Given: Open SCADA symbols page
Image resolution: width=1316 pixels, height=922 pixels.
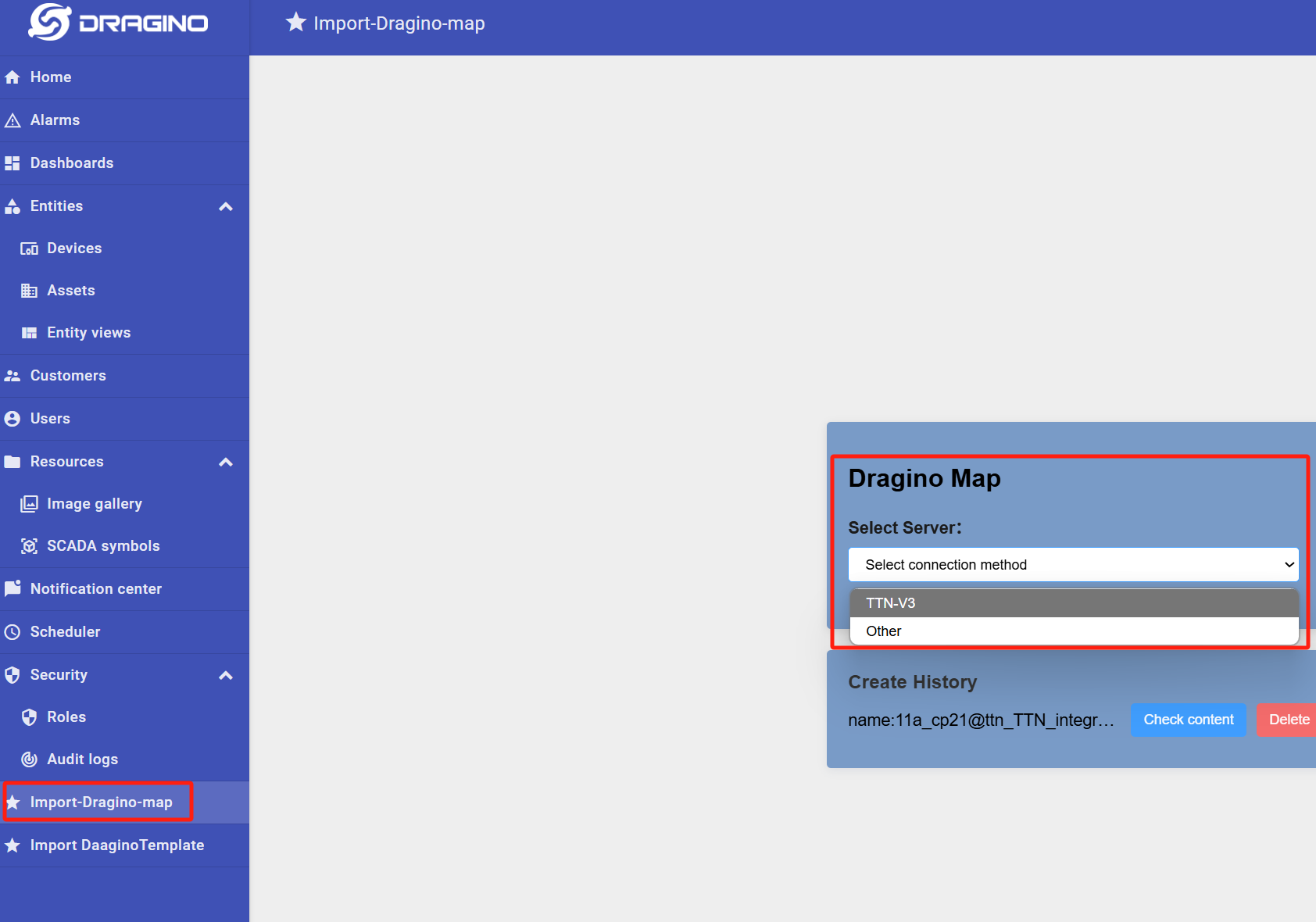Looking at the screenshot, I should click(x=124, y=546).
